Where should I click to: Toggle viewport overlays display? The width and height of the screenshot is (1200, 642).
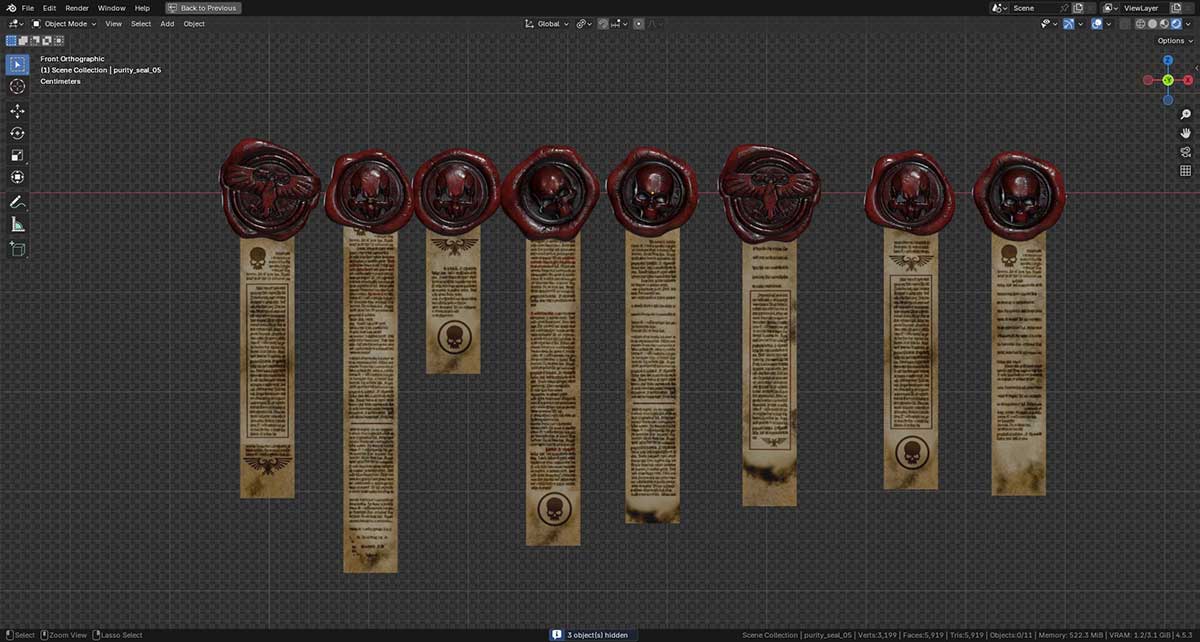pyautogui.click(x=1097, y=24)
